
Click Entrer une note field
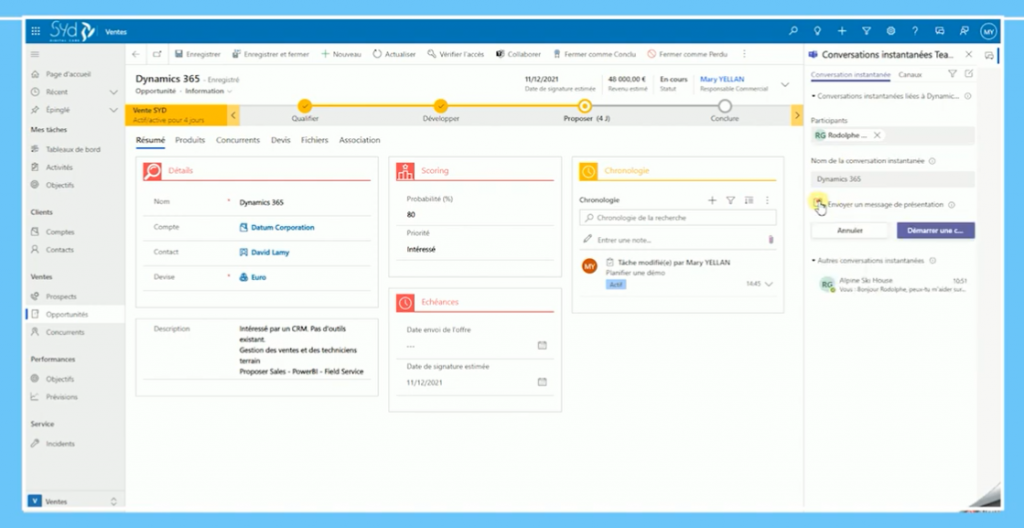coord(673,240)
